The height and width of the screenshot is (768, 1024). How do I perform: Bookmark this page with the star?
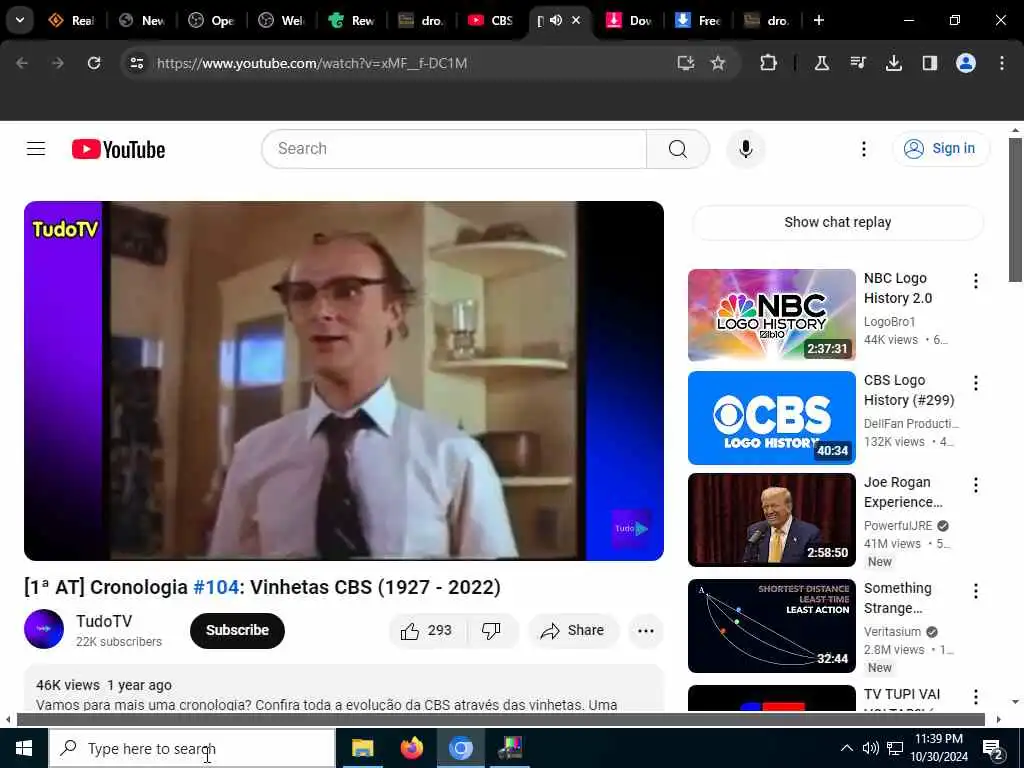click(x=718, y=63)
